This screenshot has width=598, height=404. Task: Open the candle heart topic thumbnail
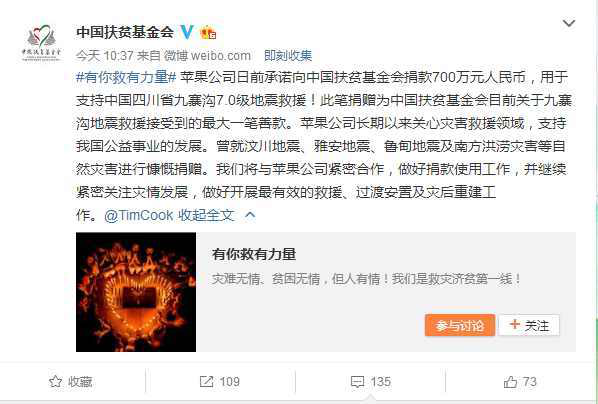pos(136,292)
